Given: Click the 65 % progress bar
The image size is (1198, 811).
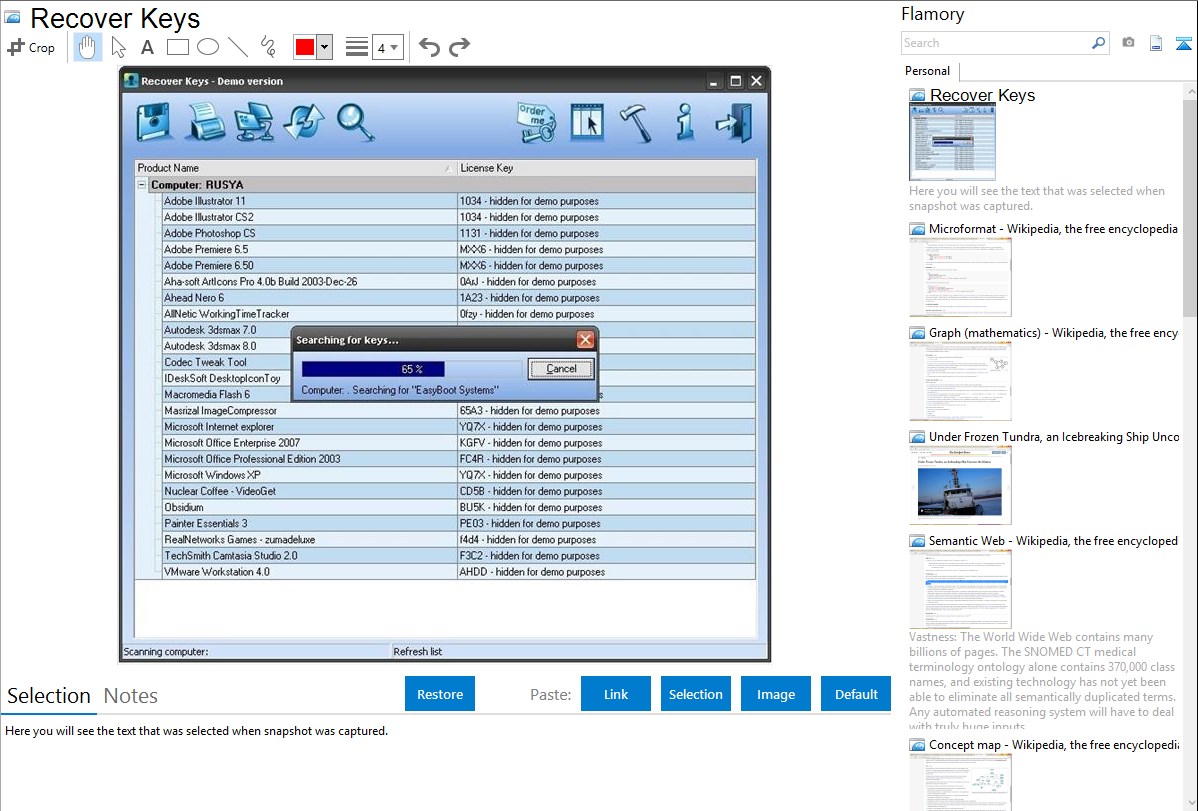Looking at the screenshot, I should [x=411, y=369].
